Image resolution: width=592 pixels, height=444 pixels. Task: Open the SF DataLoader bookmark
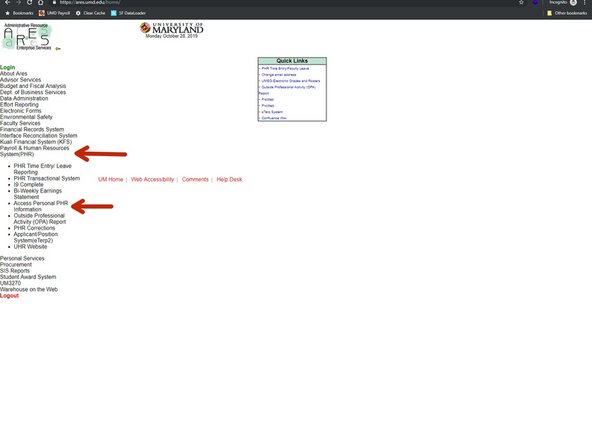[x=128, y=13]
